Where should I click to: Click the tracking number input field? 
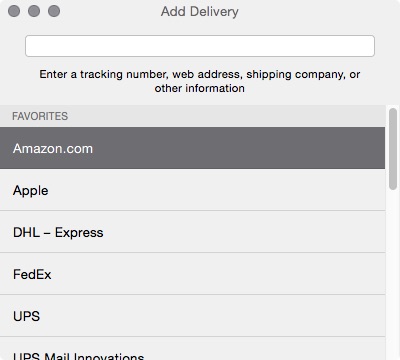pos(200,46)
